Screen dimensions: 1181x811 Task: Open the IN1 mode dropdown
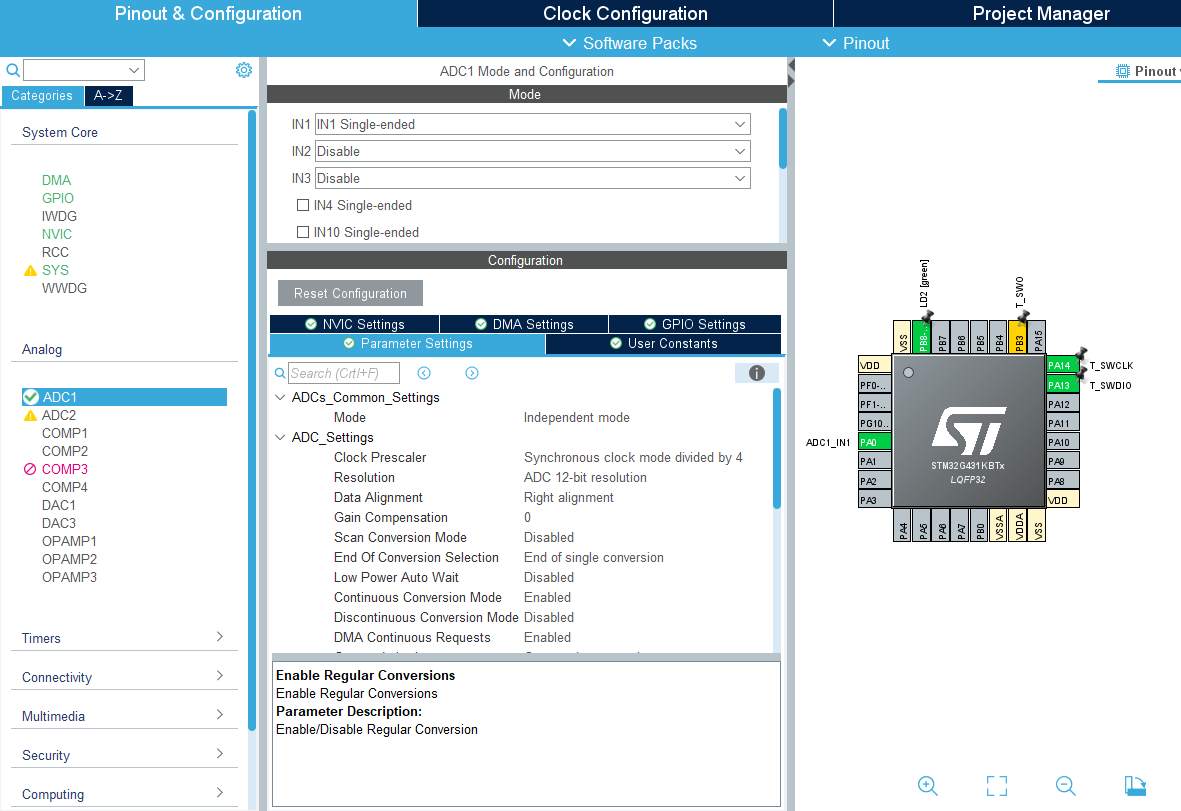[532, 125]
